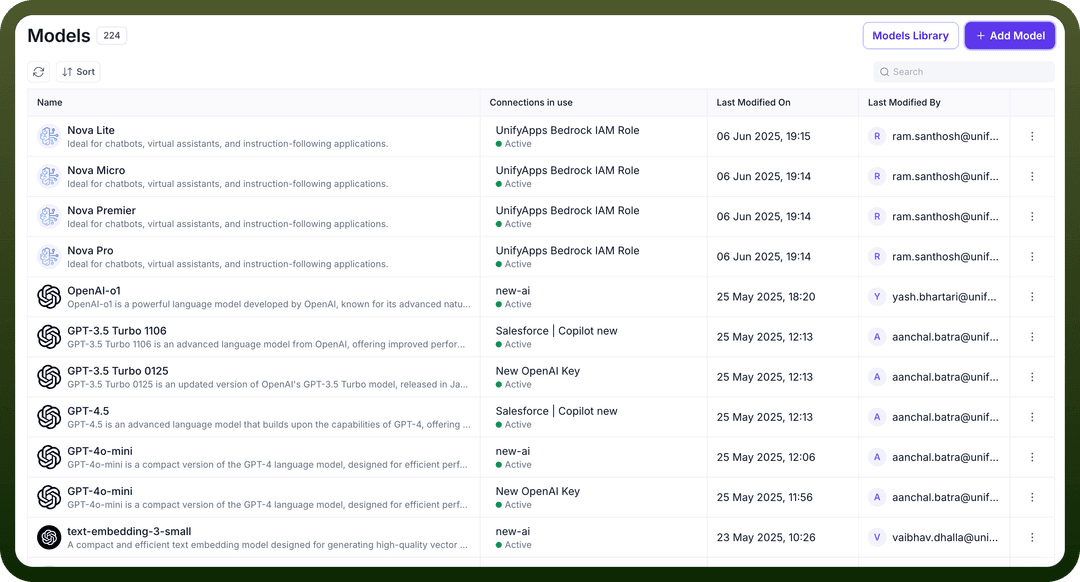Click the GPT-3.5 Turbo 1106 OpenAI logo
Viewport: 1080px width, 582px height.
pyautogui.click(x=49, y=337)
